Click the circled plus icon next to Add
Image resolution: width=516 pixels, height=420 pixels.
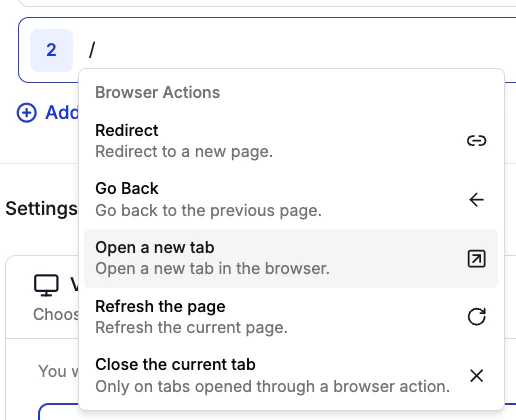tap(26, 113)
